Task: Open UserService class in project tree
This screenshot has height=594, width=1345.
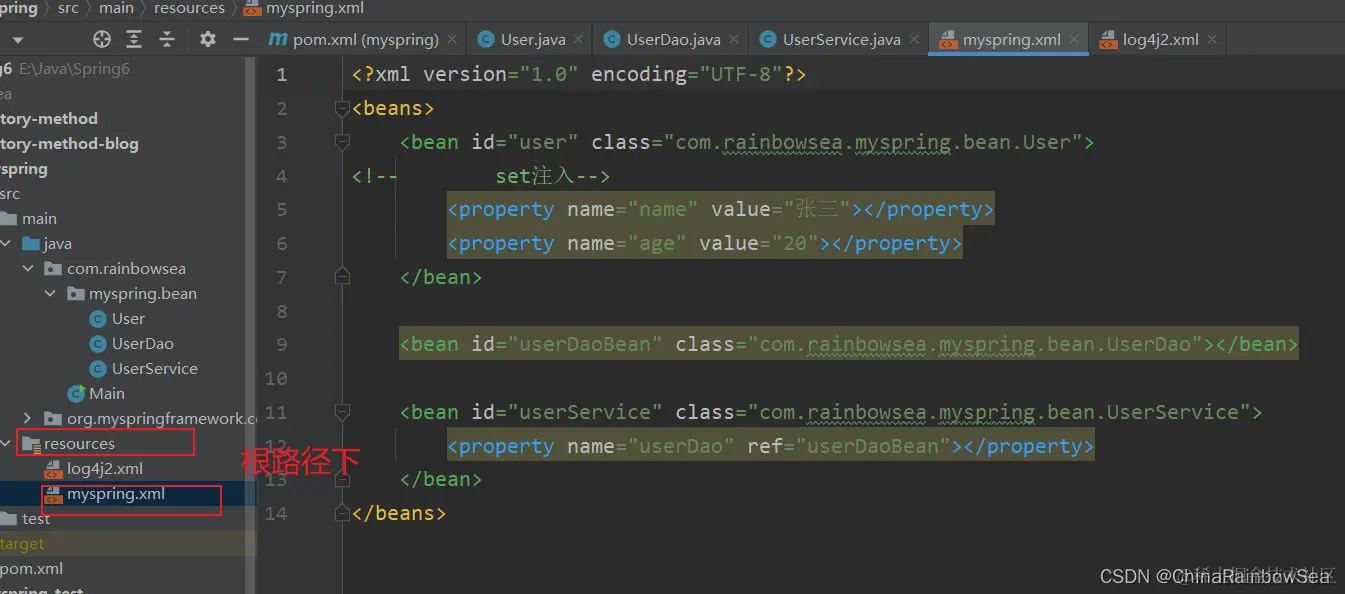Action: click(x=154, y=369)
